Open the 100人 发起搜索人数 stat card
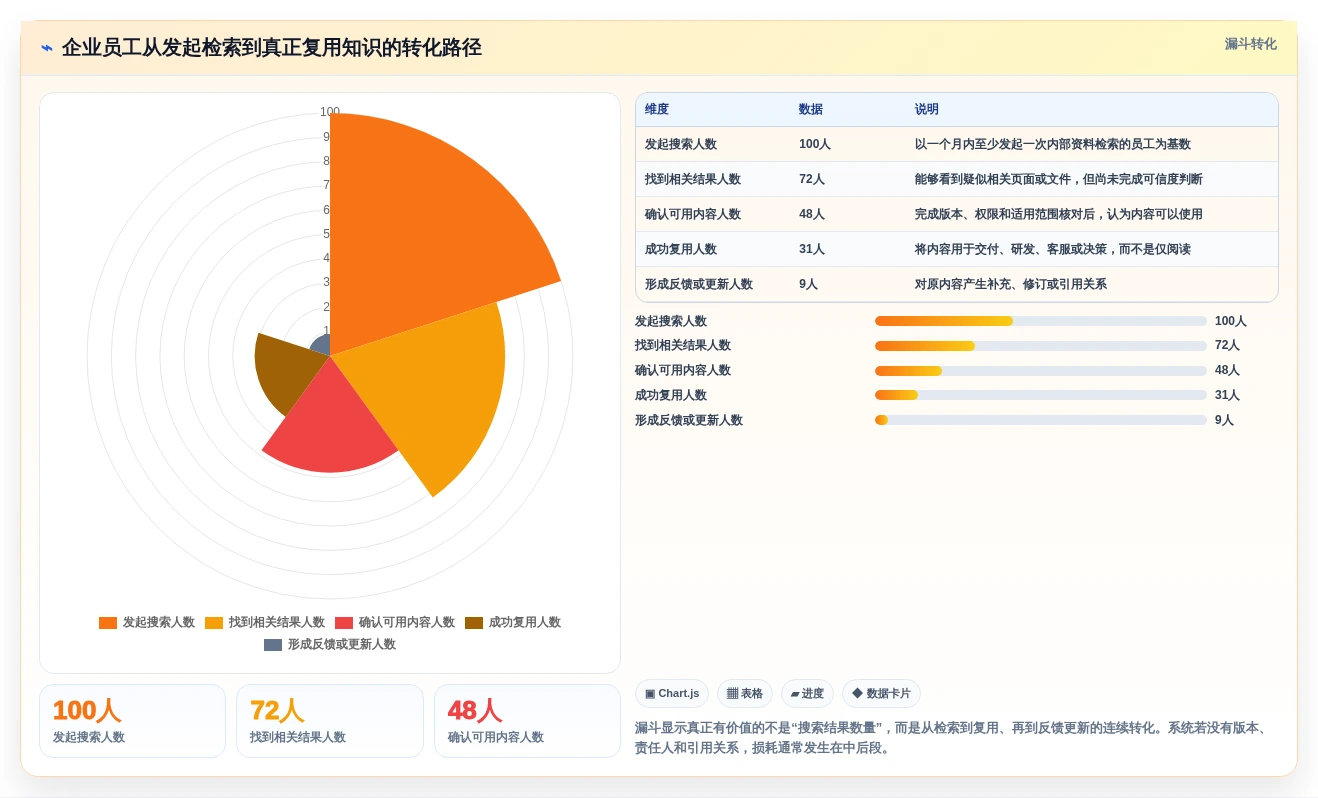 point(133,721)
